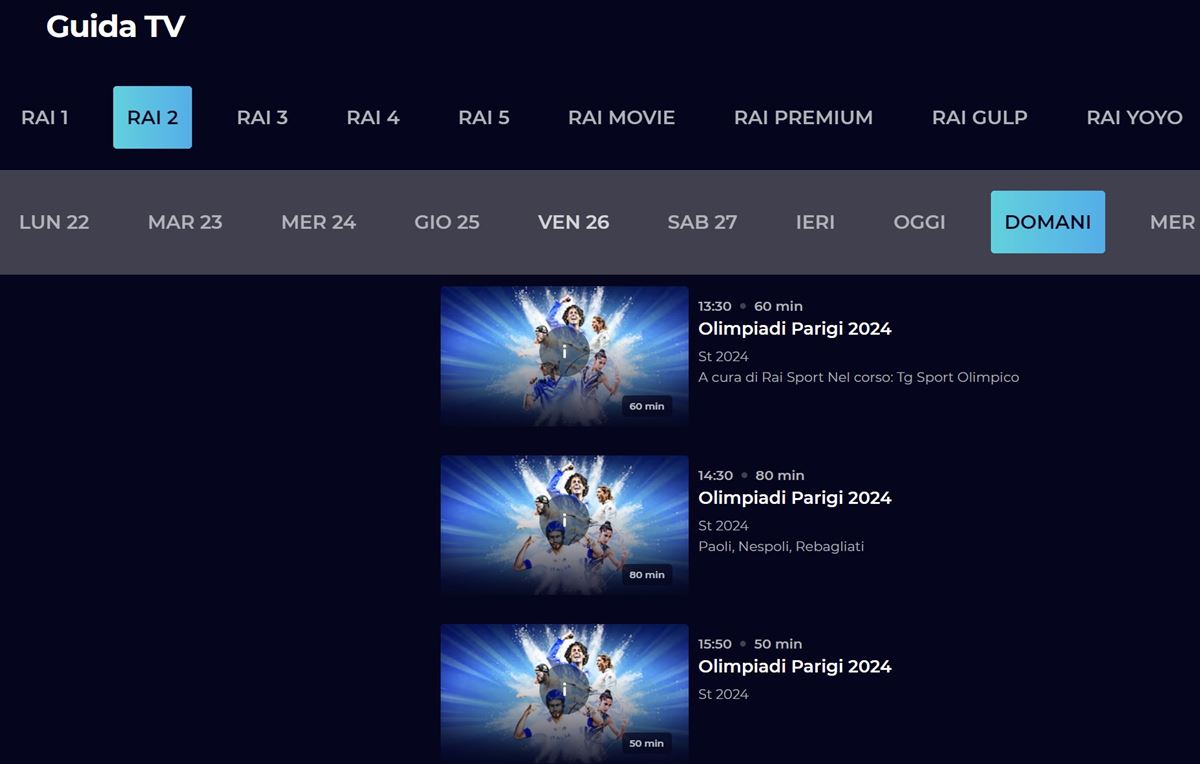Select the partially visible MER day
The width and height of the screenshot is (1200, 764).
click(x=1172, y=222)
